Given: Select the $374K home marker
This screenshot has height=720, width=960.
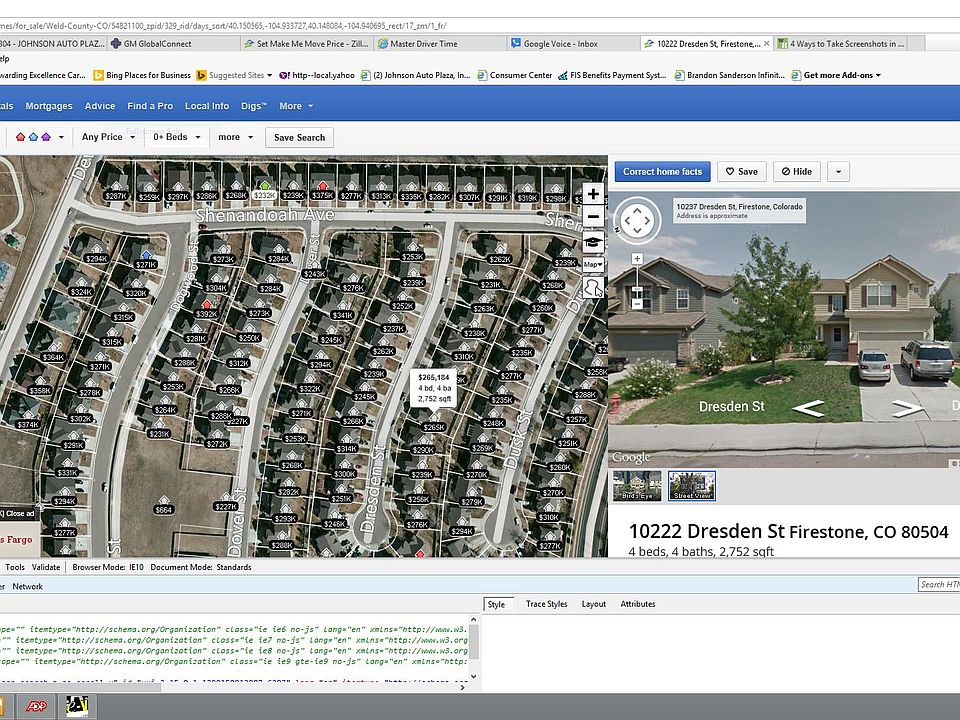Looking at the screenshot, I should click(x=28, y=421).
